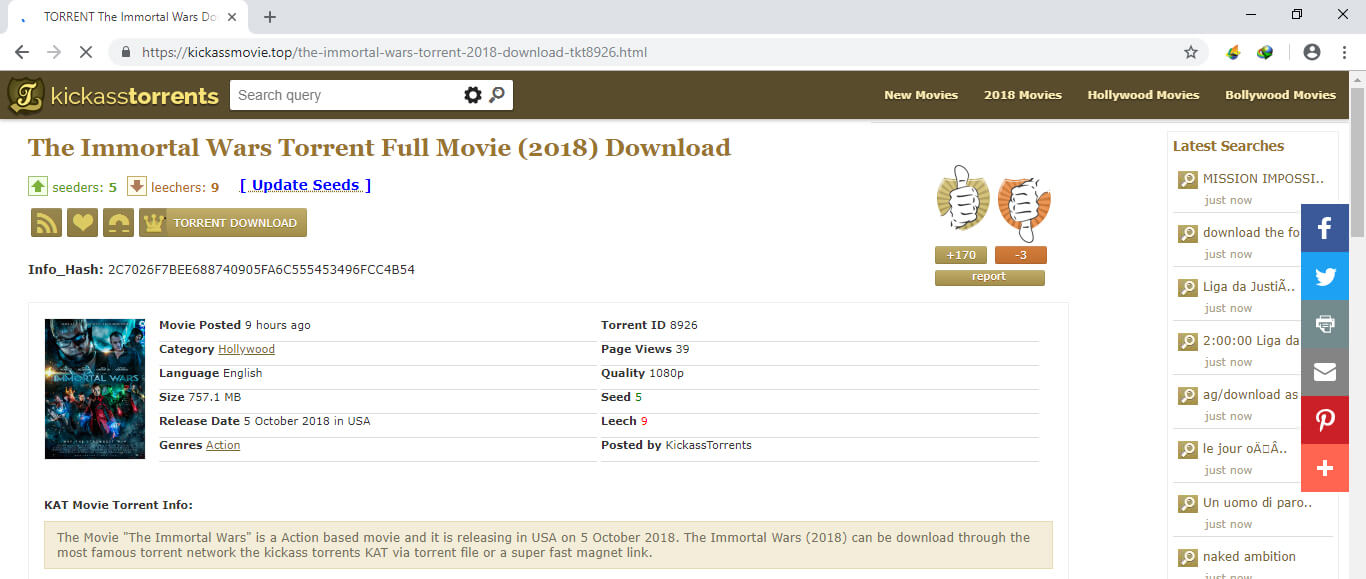The height and width of the screenshot is (579, 1366).
Task: Share page on Twitter
Action: point(1325,276)
